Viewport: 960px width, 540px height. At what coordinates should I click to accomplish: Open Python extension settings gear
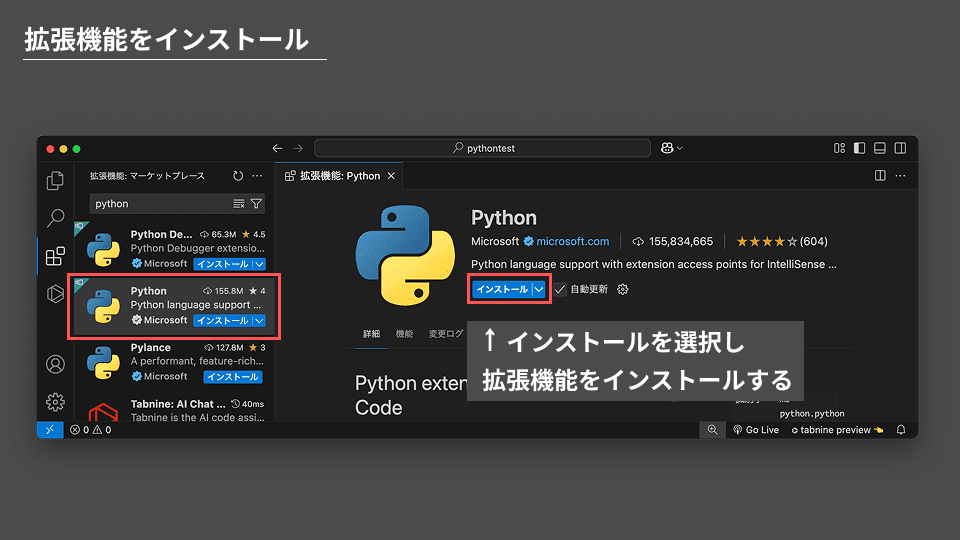coord(623,289)
